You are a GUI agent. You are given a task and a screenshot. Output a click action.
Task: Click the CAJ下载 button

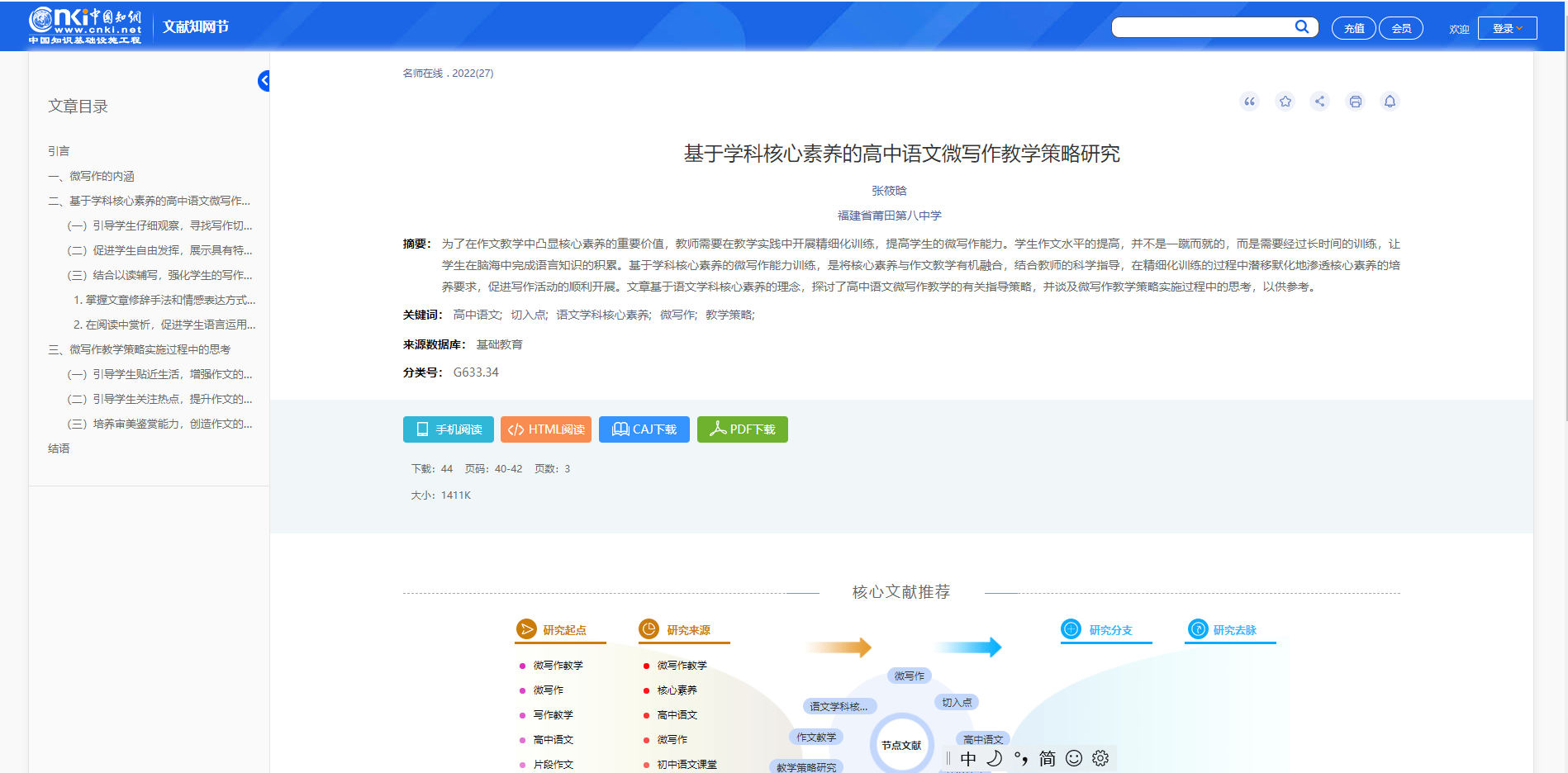click(x=644, y=429)
